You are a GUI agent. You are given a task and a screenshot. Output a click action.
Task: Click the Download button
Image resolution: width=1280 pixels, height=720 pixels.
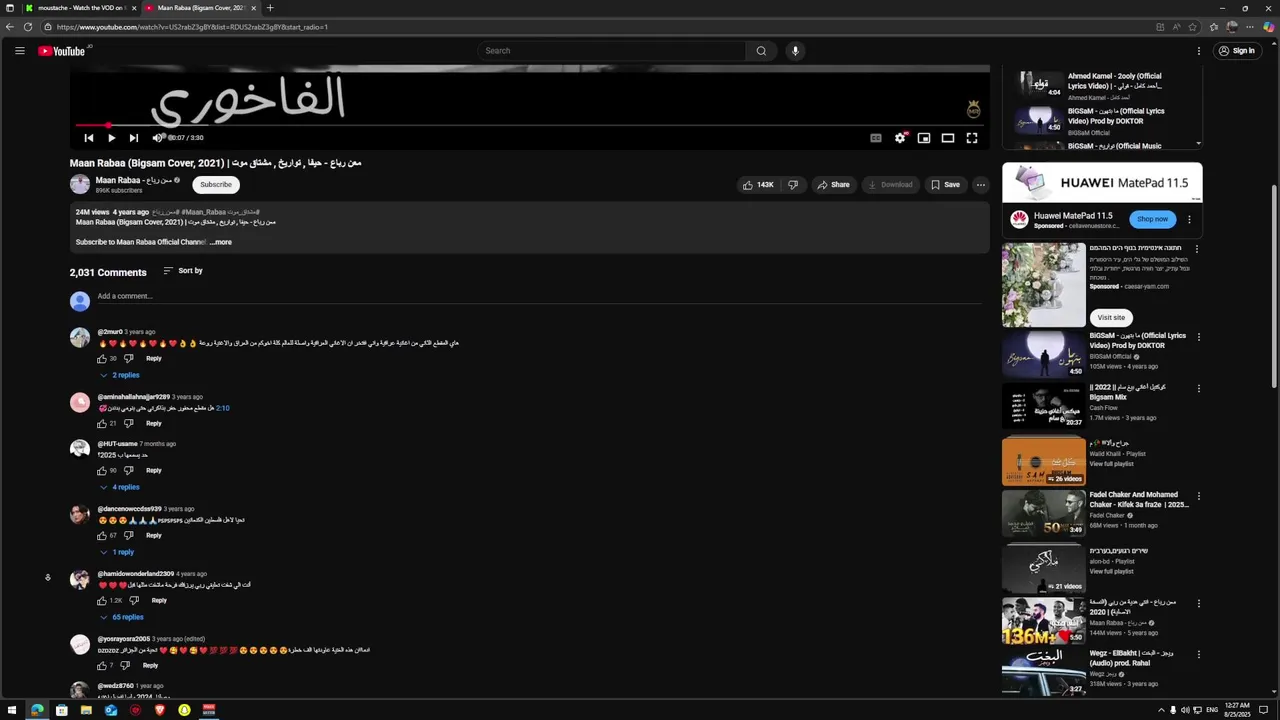(x=890, y=185)
